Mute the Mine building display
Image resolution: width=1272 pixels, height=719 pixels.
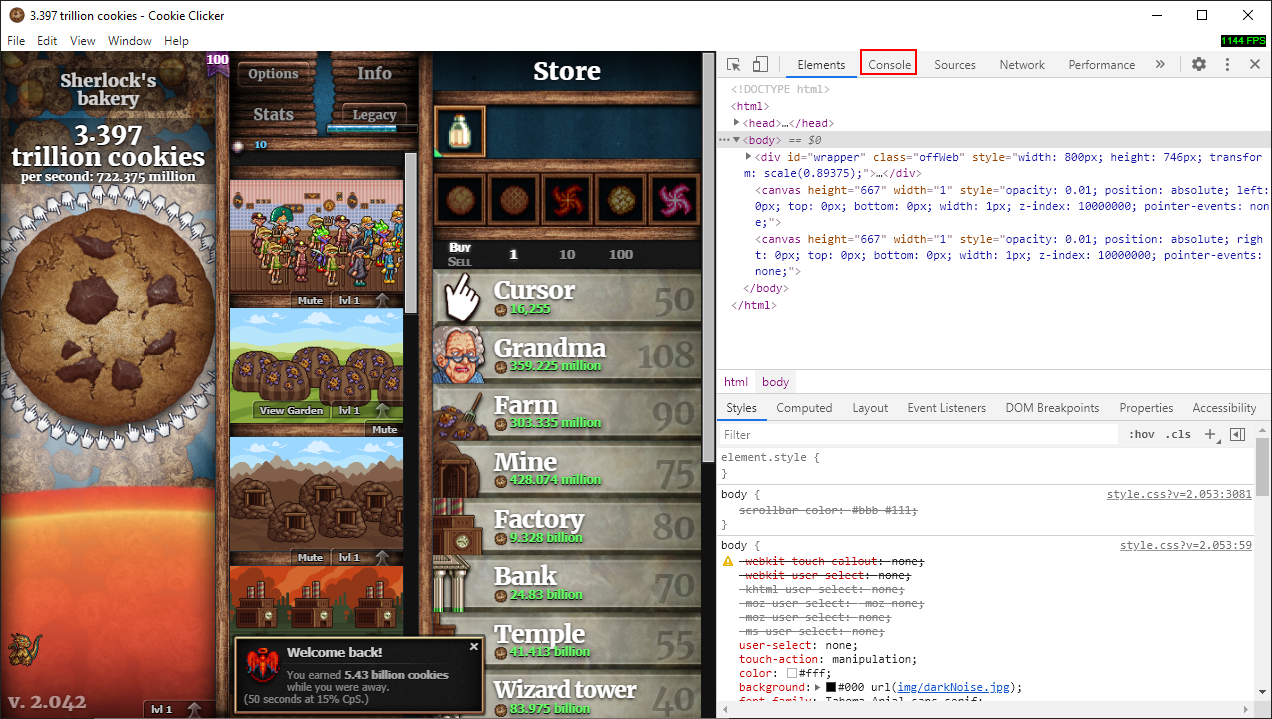click(311, 557)
